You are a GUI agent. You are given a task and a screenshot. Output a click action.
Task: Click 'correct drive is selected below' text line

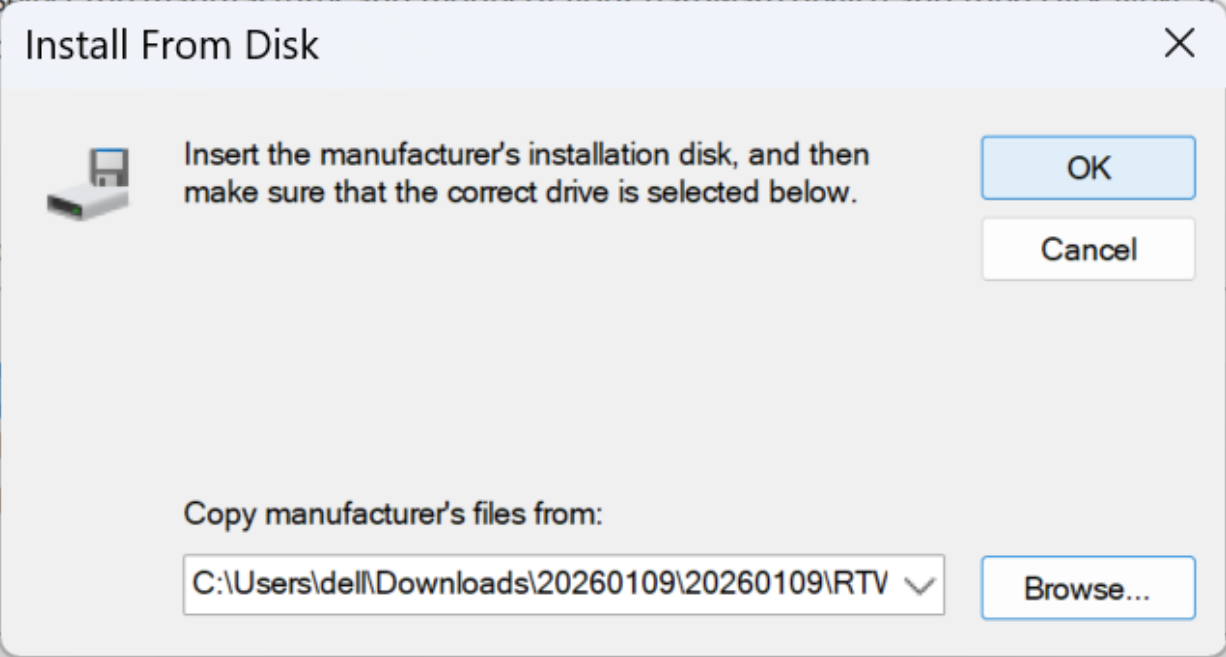pos(520,192)
